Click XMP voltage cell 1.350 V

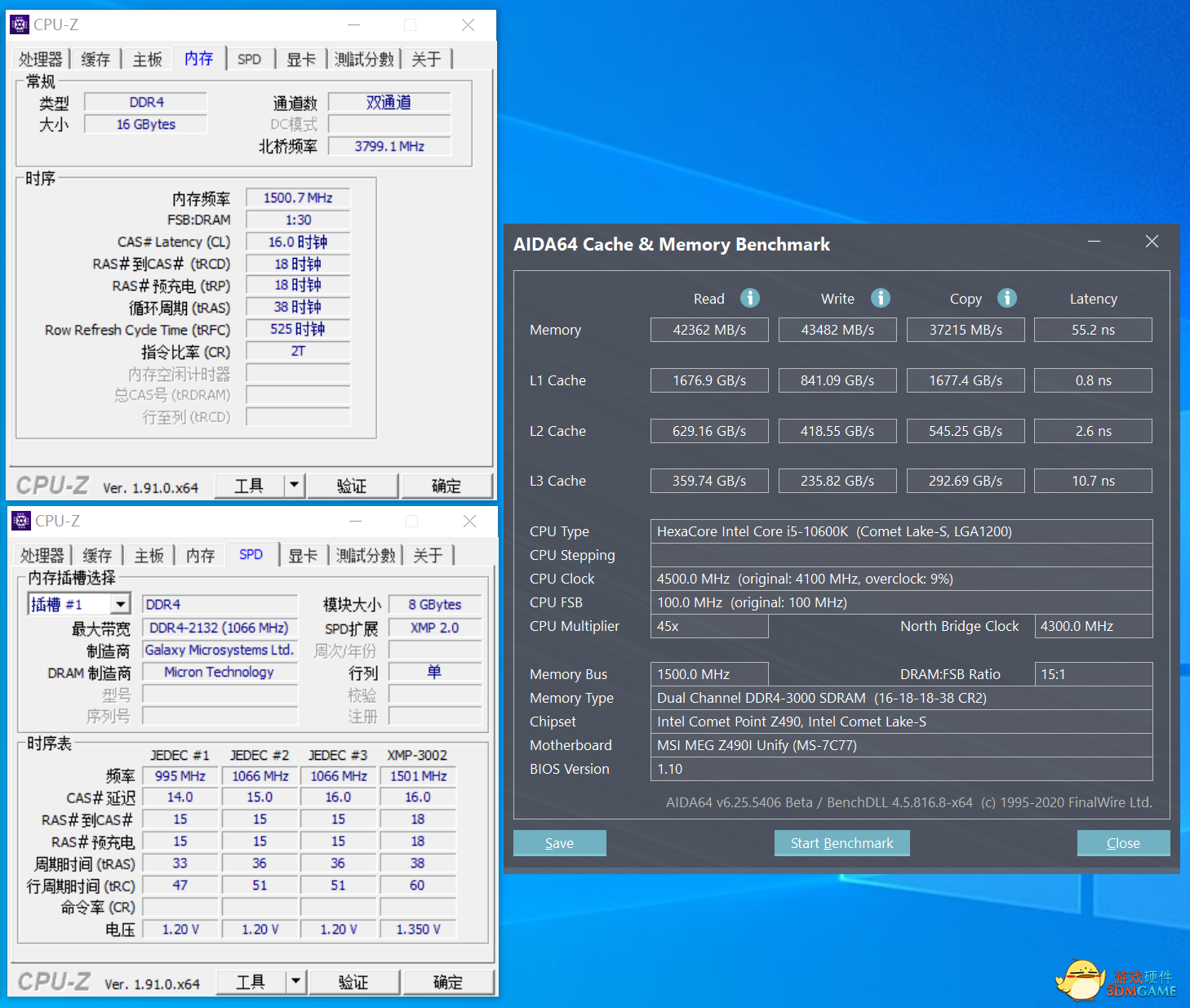pyautogui.click(x=418, y=929)
